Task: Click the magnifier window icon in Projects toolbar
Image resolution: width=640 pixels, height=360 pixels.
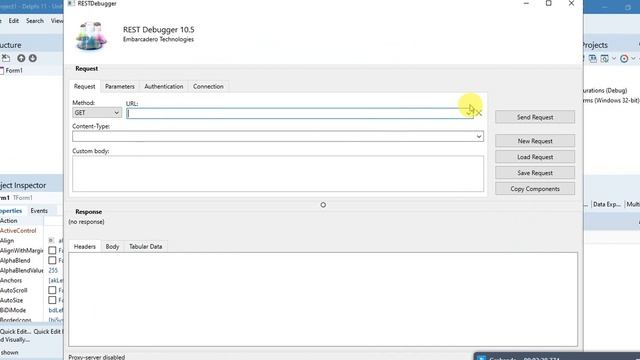Action: click(604, 59)
